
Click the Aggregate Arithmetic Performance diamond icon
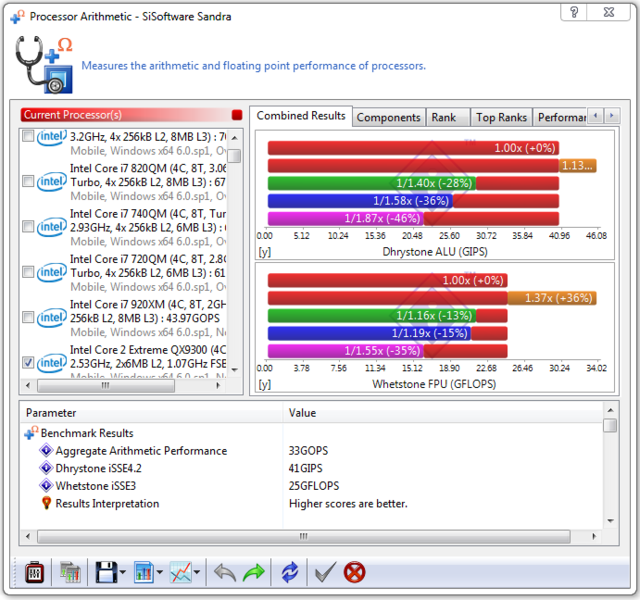point(46,450)
